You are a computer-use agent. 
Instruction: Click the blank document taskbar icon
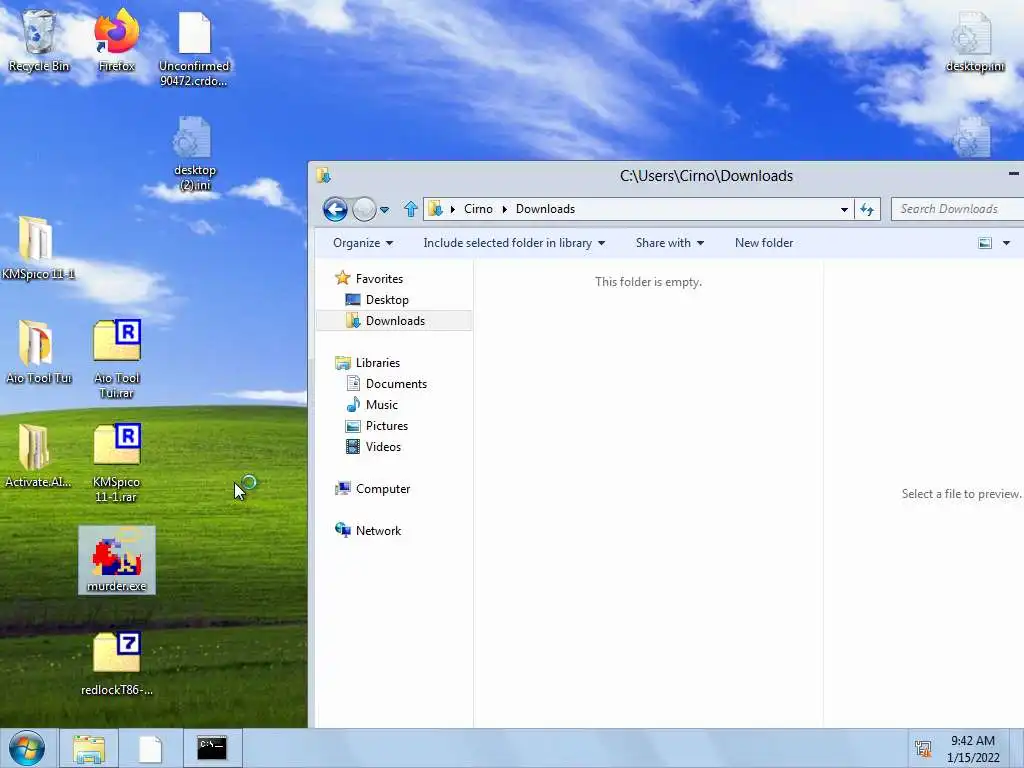(150, 748)
